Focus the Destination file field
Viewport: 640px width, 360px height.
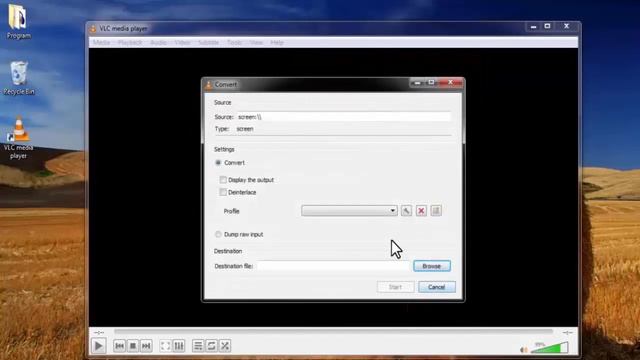point(333,266)
